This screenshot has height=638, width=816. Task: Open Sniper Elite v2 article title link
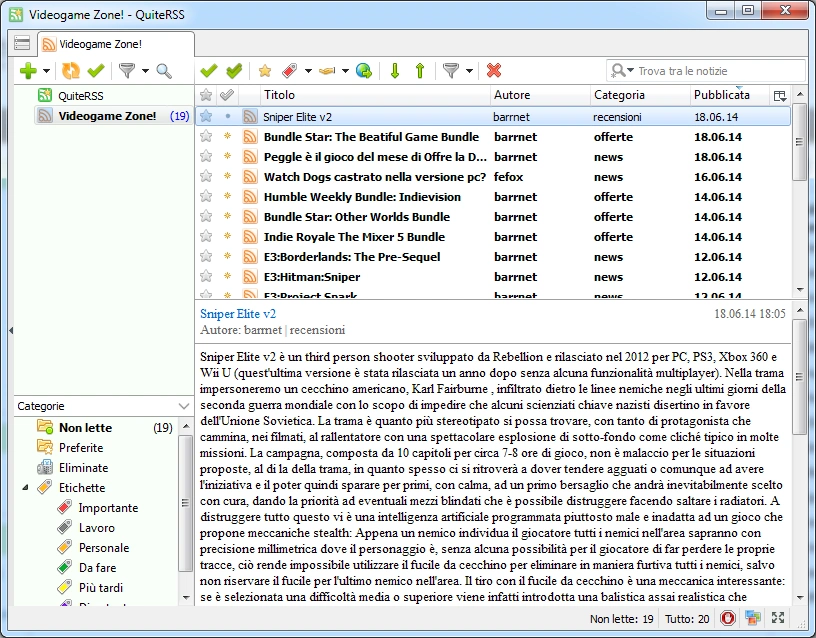(x=238, y=314)
